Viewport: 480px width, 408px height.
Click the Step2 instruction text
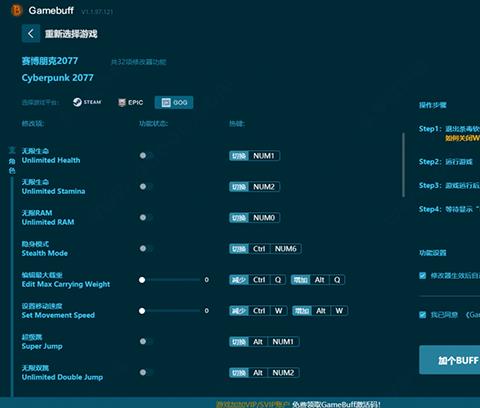tap(446, 162)
